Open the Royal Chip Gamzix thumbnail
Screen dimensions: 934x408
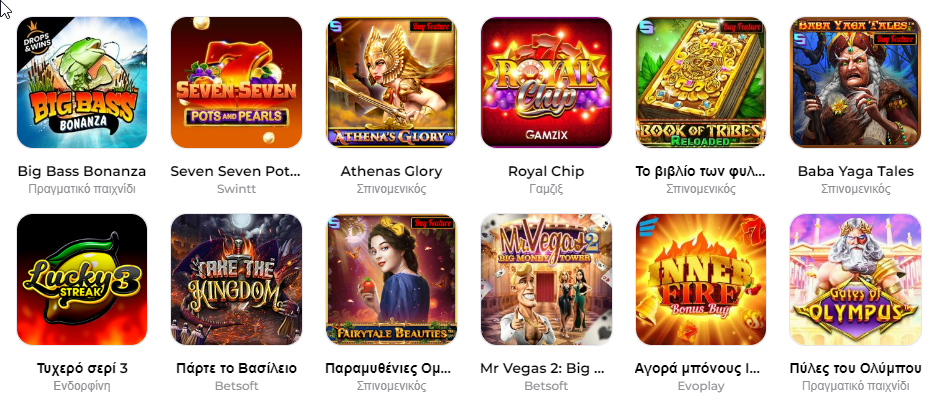coord(546,82)
